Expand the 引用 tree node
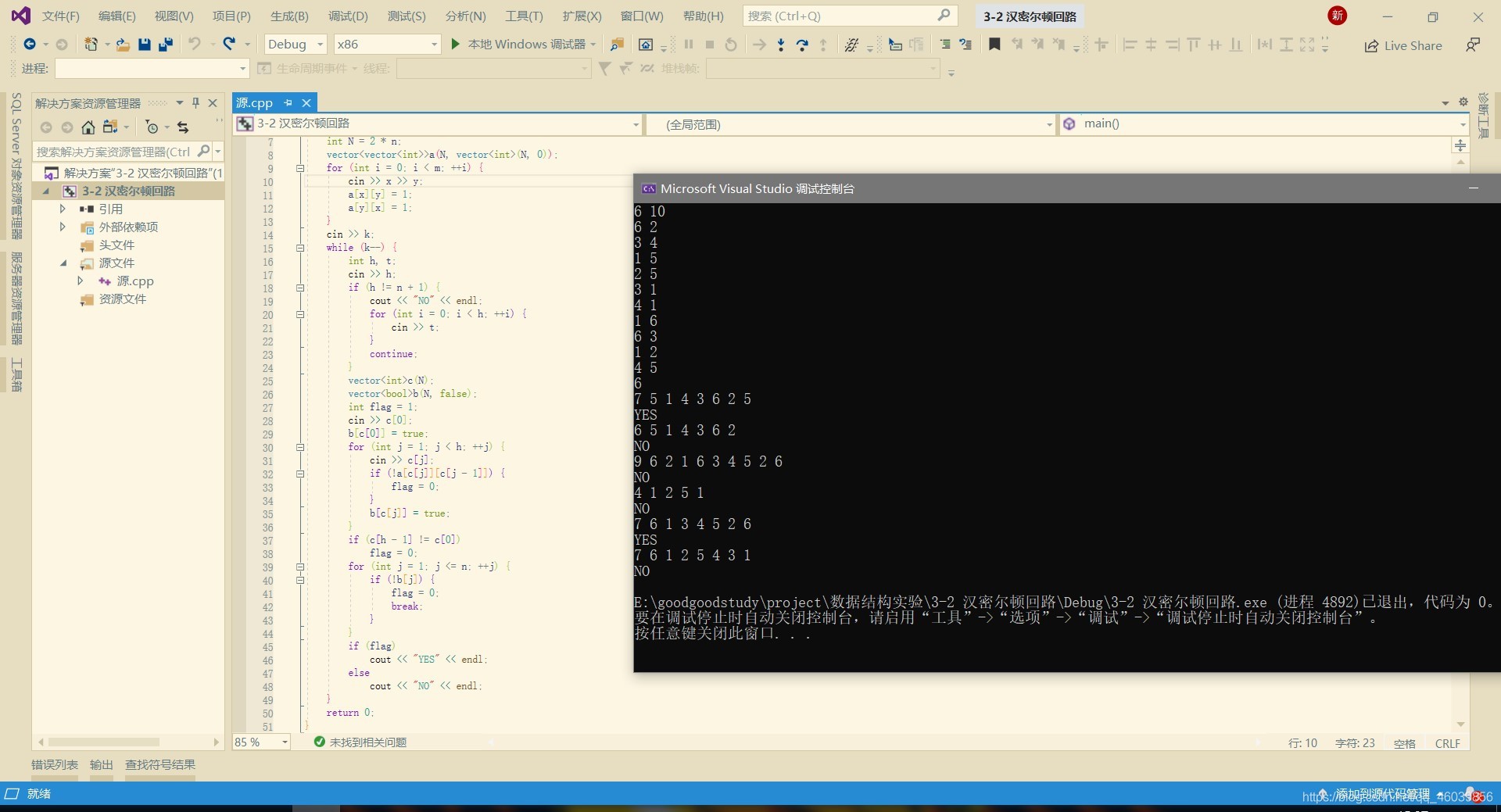This screenshot has width=1501, height=812. (63, 209)
